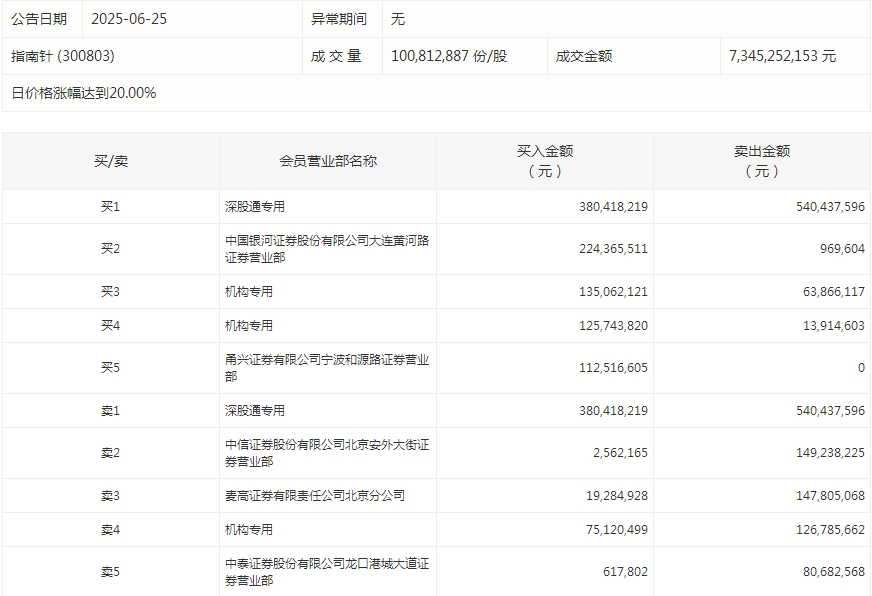Select the 卖4 row label
This screenshot has height=596, width=872.
pos(110,530)
